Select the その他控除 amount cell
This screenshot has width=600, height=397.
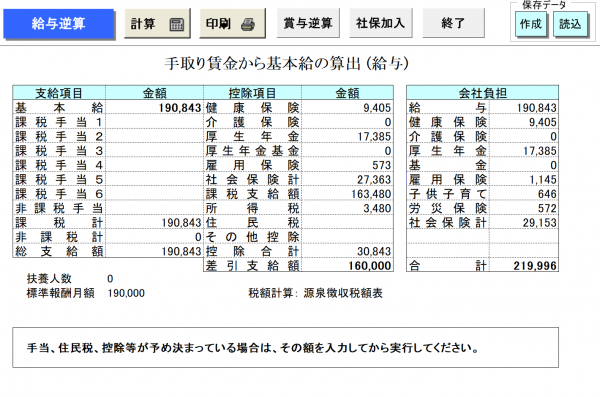(347, 237)
